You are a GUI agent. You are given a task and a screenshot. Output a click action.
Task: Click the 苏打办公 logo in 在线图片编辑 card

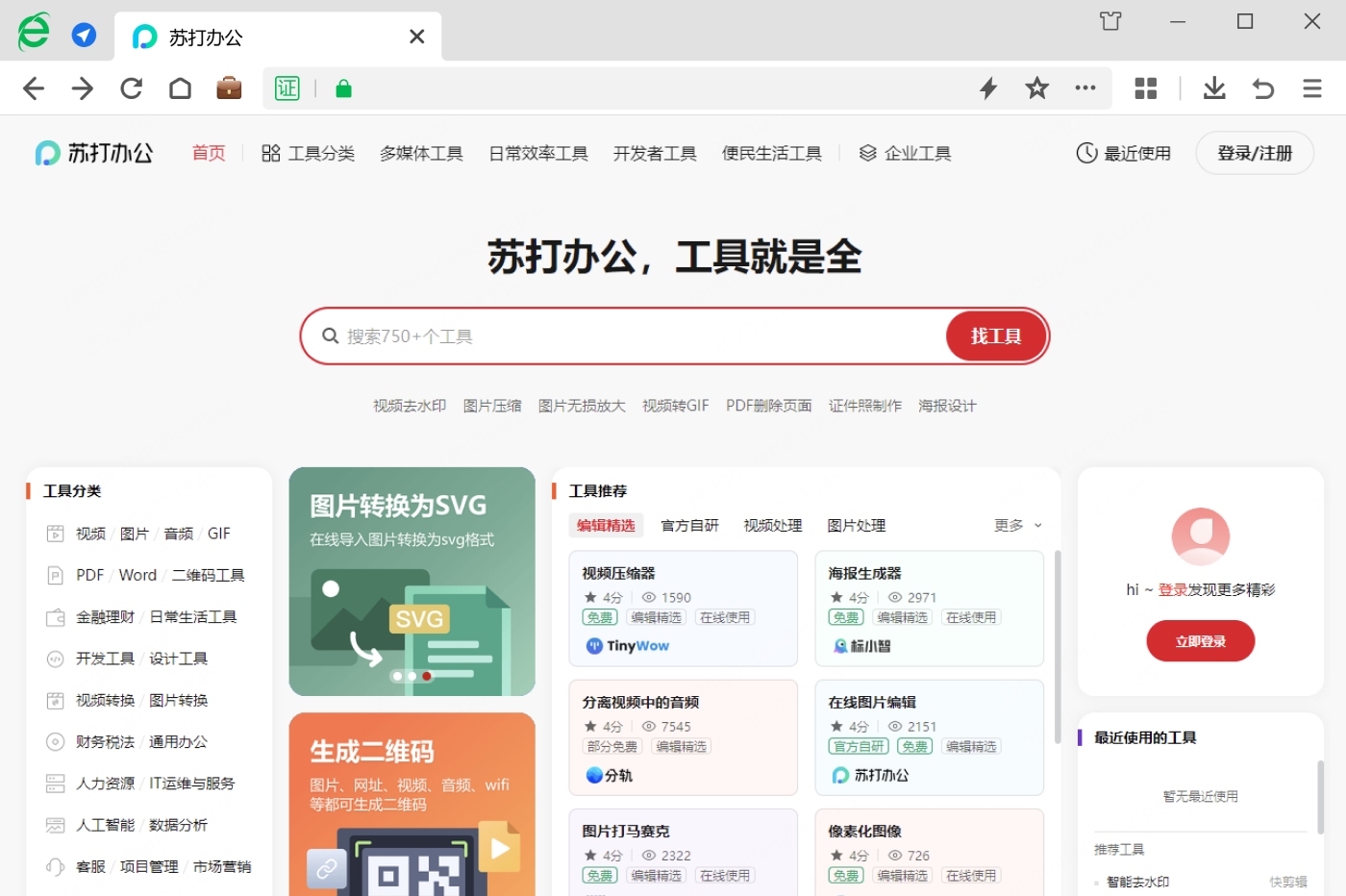870,775
